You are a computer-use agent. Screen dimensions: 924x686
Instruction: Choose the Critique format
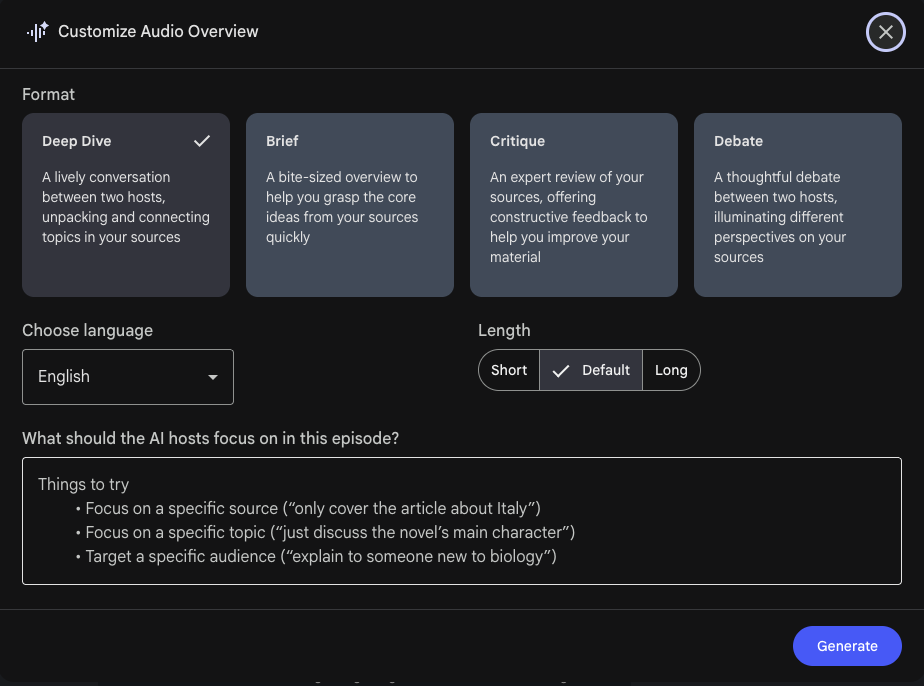click(573, 205)
